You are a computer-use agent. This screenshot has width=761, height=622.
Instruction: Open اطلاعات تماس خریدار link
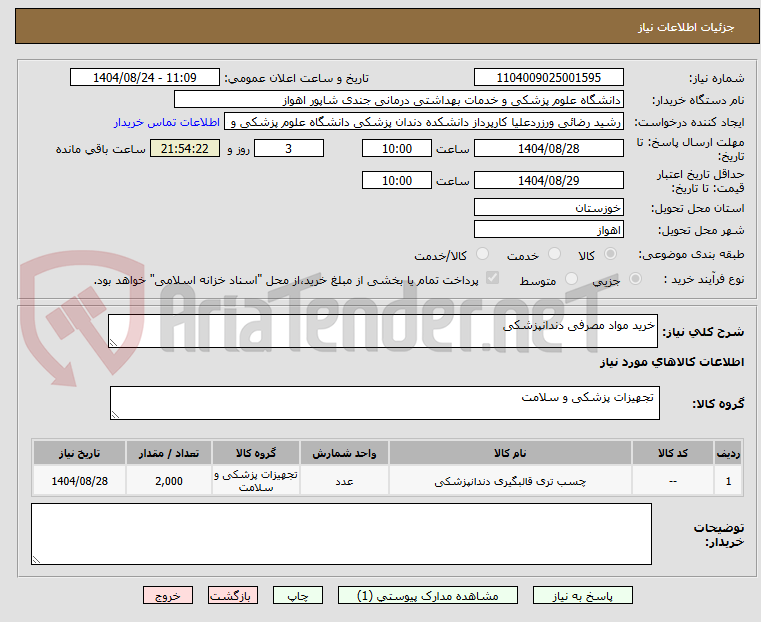167,122
